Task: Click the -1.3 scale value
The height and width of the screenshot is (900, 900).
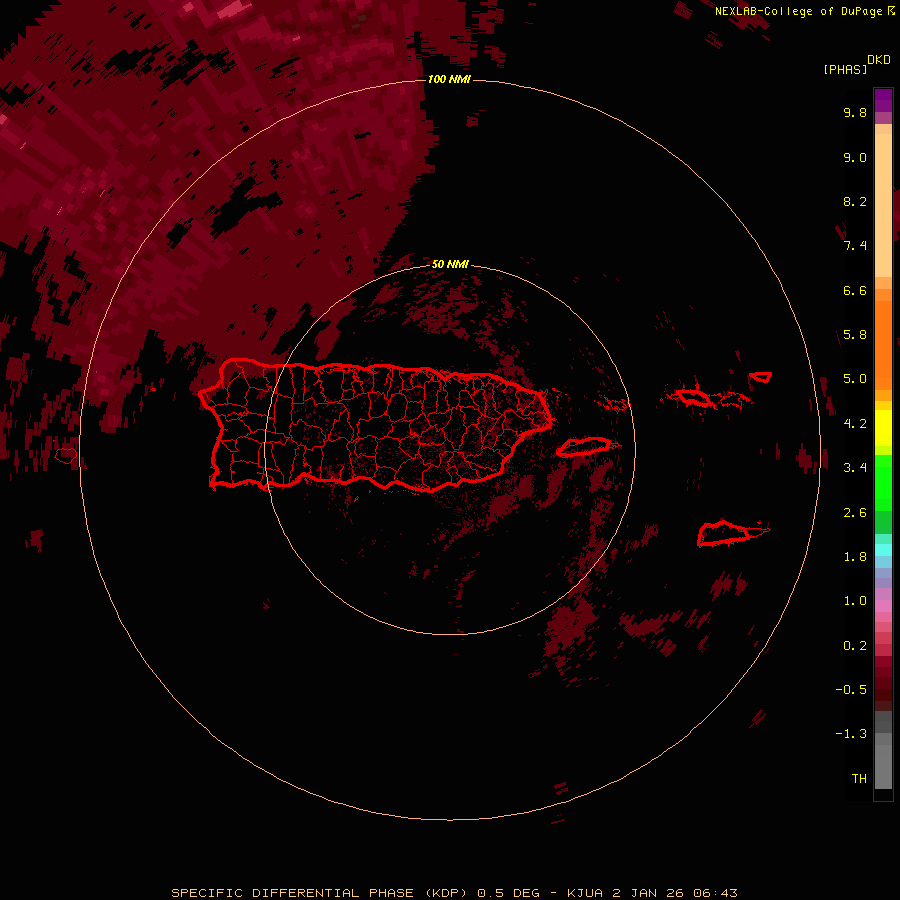Action: 851,734
